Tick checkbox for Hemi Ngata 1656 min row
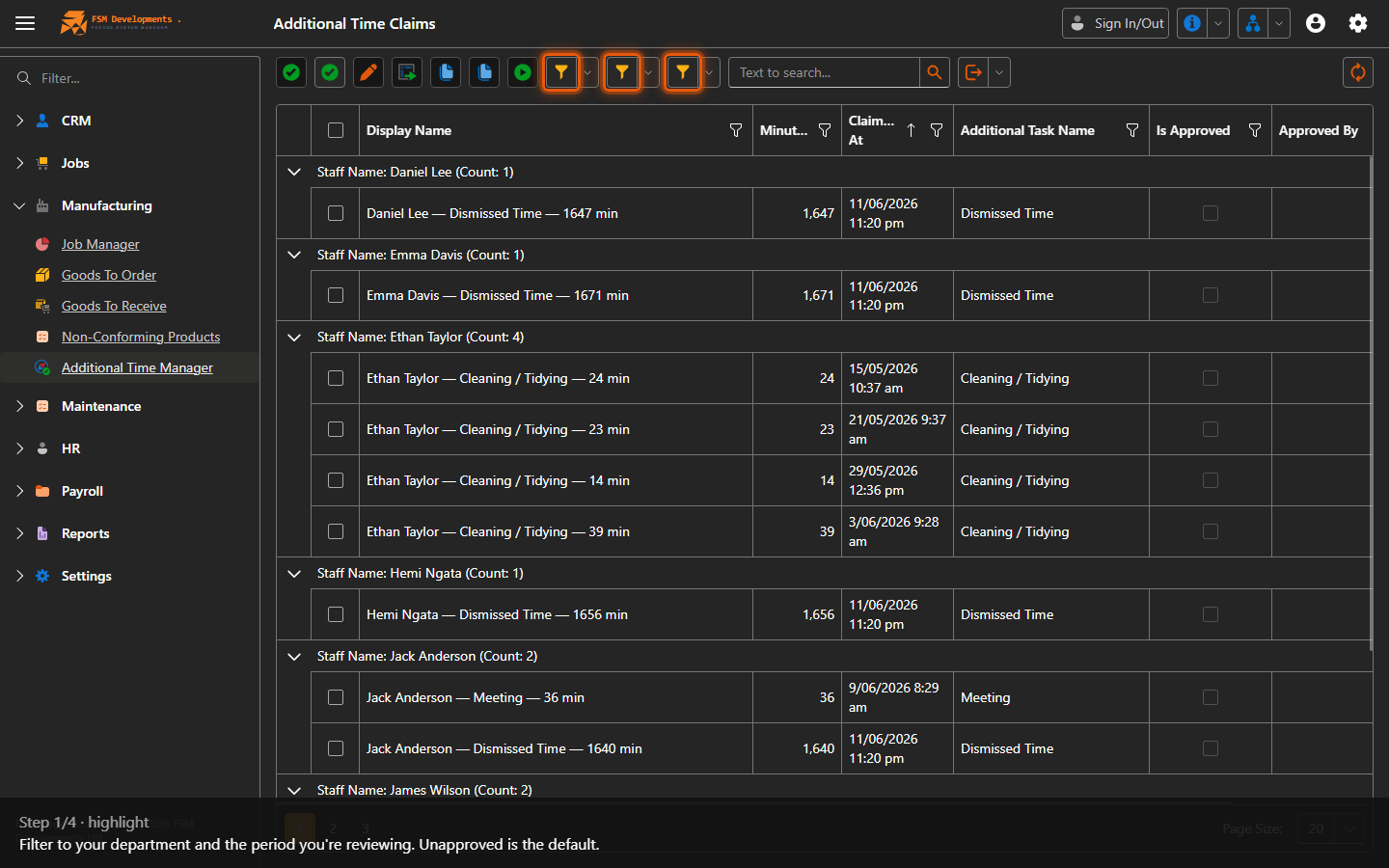Viewport: 1389px width, 868px height. (x=336, y=614)
